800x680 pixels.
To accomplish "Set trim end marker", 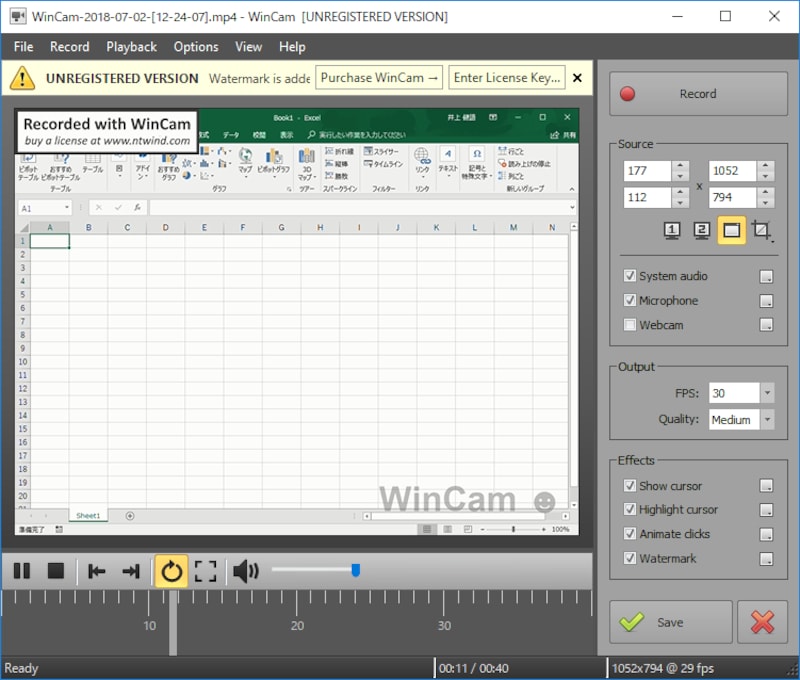I will [x=131, y=571].
